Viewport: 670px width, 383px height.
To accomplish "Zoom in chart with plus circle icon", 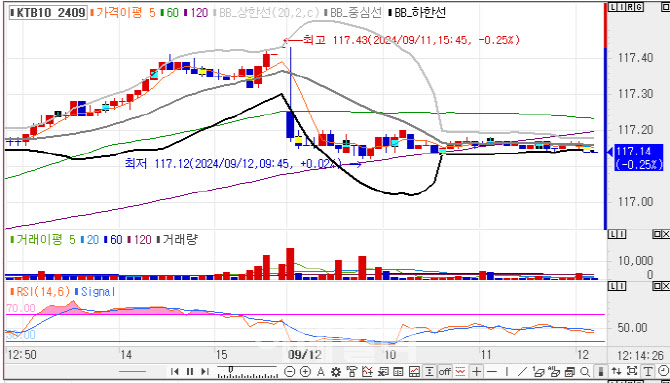I will pos(305,371).
